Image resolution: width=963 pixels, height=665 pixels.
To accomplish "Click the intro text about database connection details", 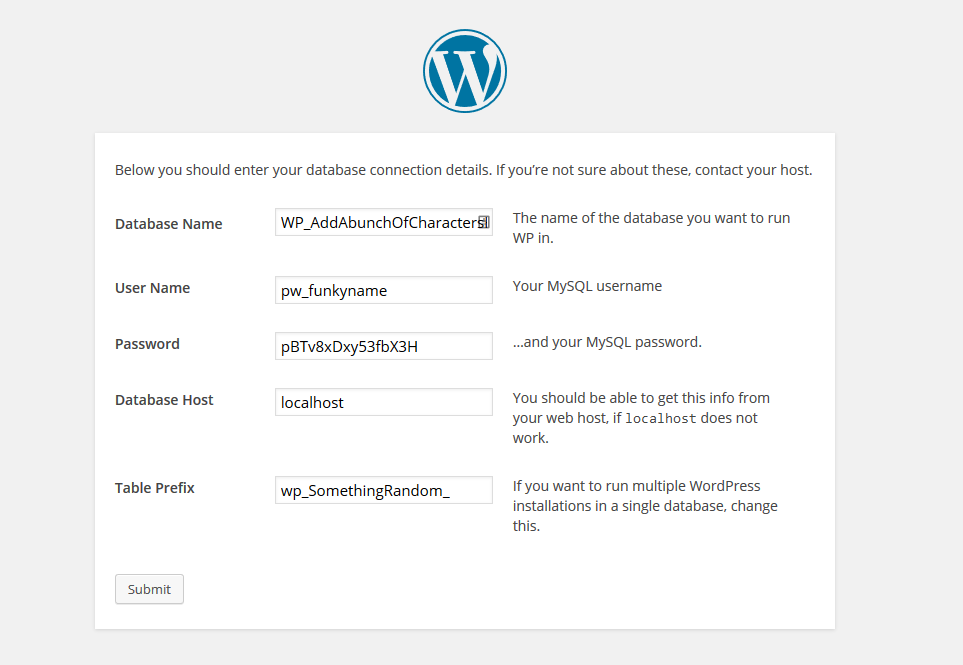I will coord(463,170).
